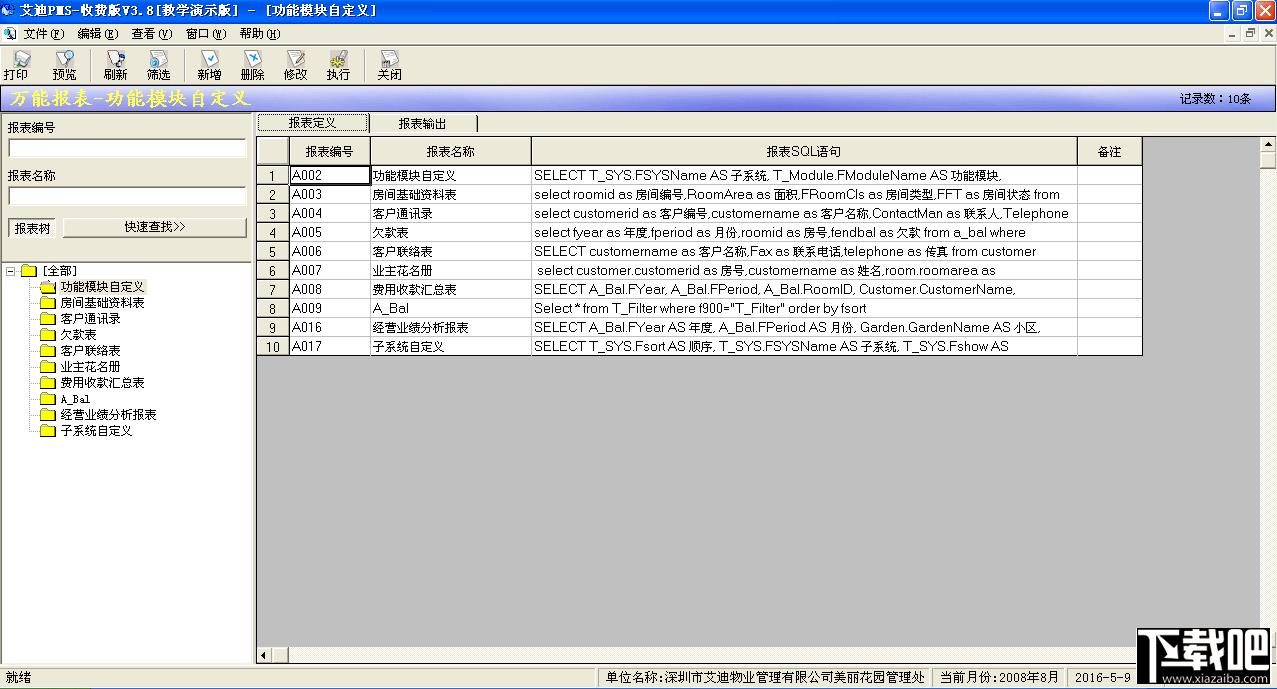This screenshot has width=1277, height=689.
Task: Click the 报表SQL语句 column header
Action: pos(804,152)
